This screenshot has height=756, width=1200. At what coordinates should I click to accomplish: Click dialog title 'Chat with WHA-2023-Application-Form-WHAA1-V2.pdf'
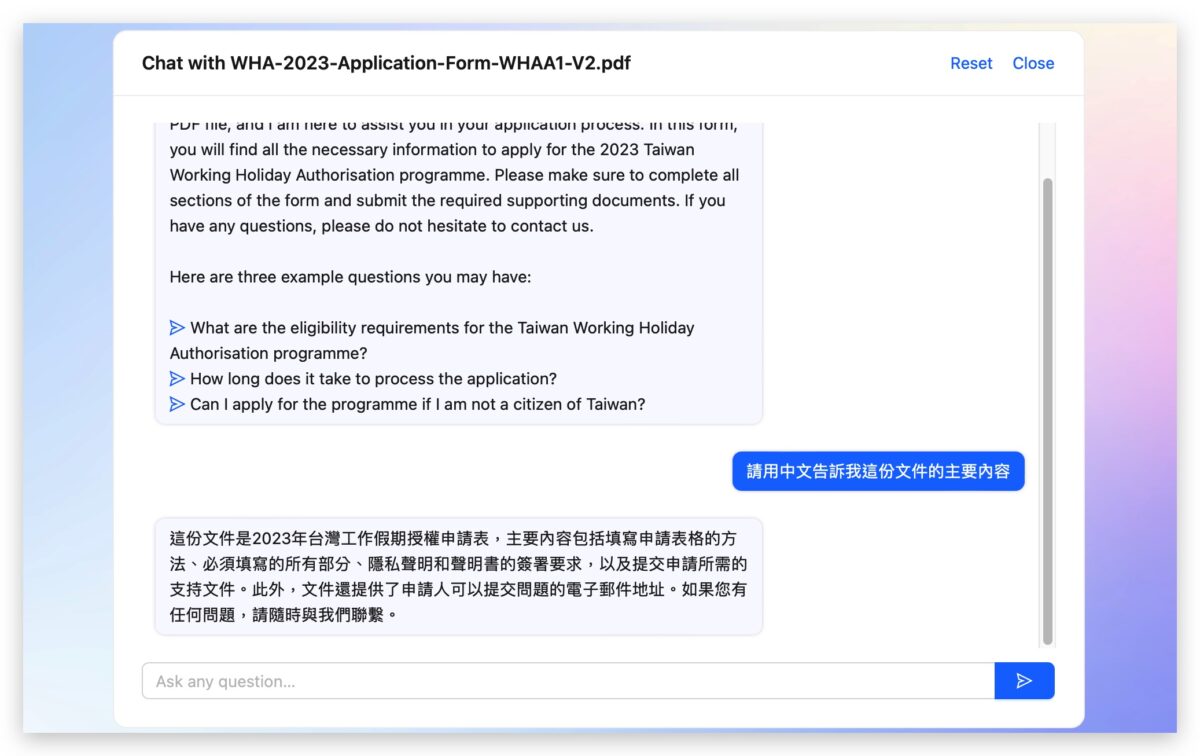tap(386, 63)
